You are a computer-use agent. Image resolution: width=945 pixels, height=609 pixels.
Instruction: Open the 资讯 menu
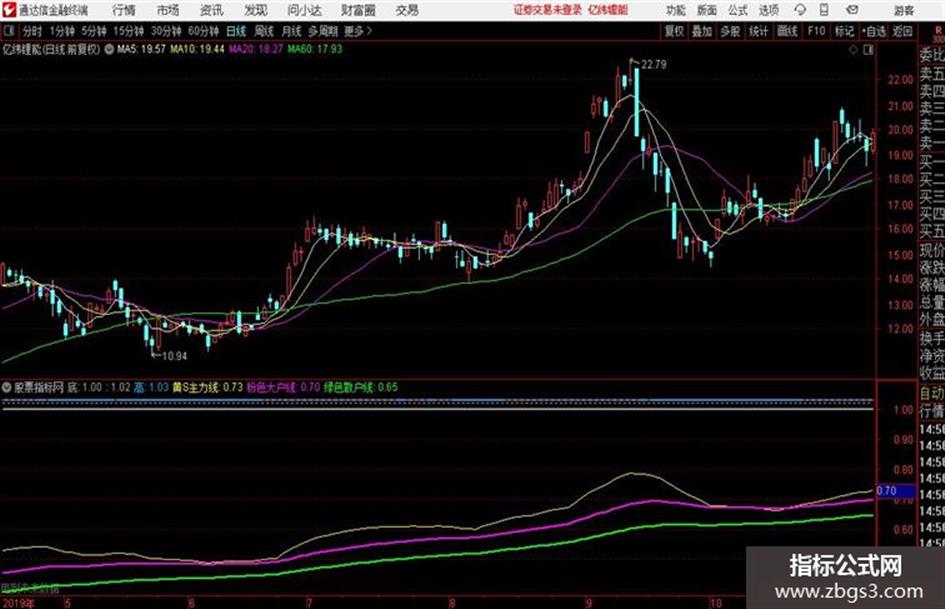(212, 10)
